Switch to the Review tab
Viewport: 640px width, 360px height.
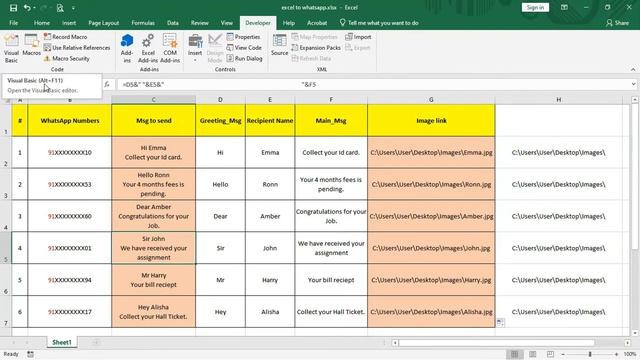(200, 23)
